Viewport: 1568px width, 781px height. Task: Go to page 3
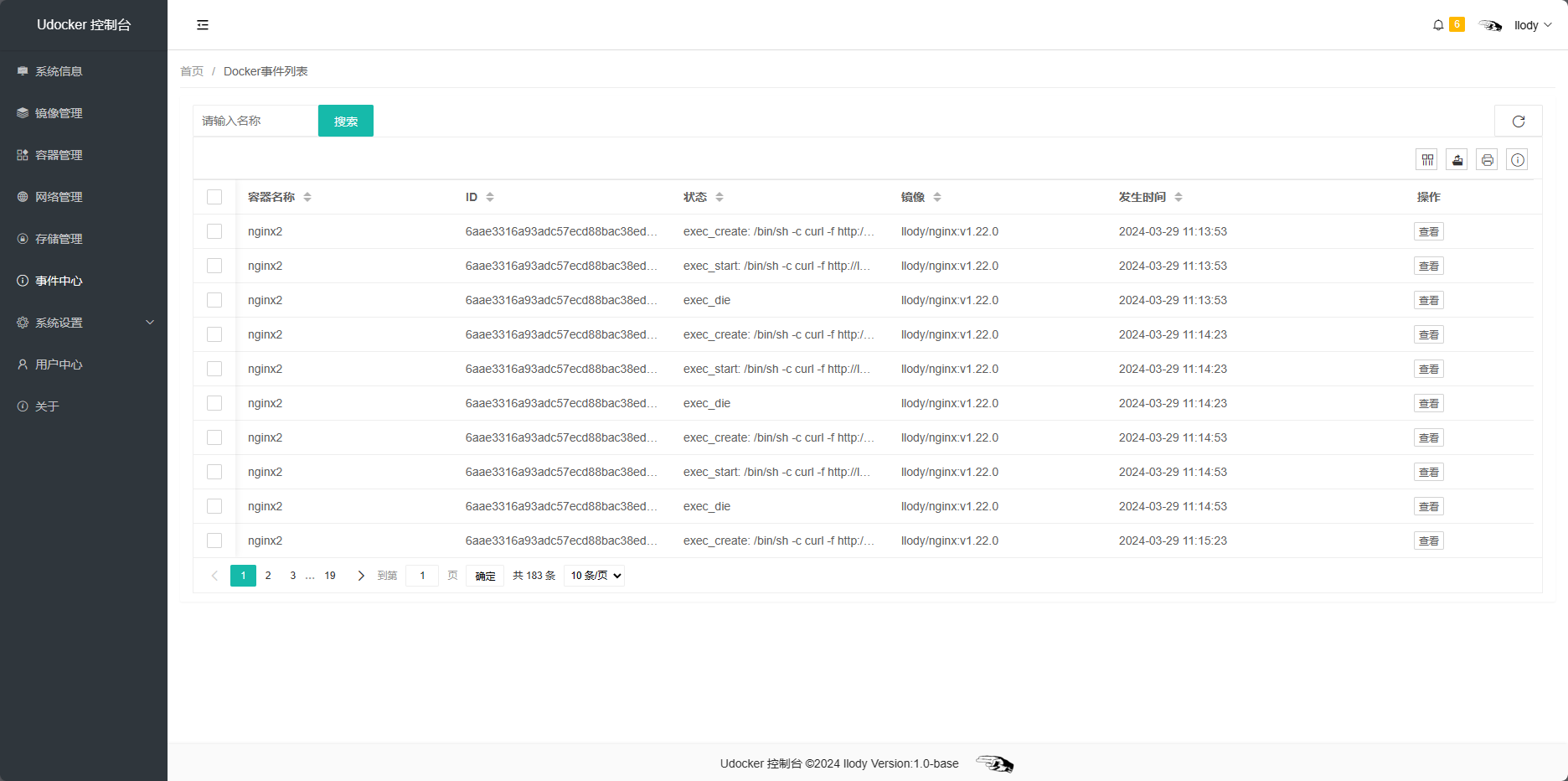click(x=292, y=576)
